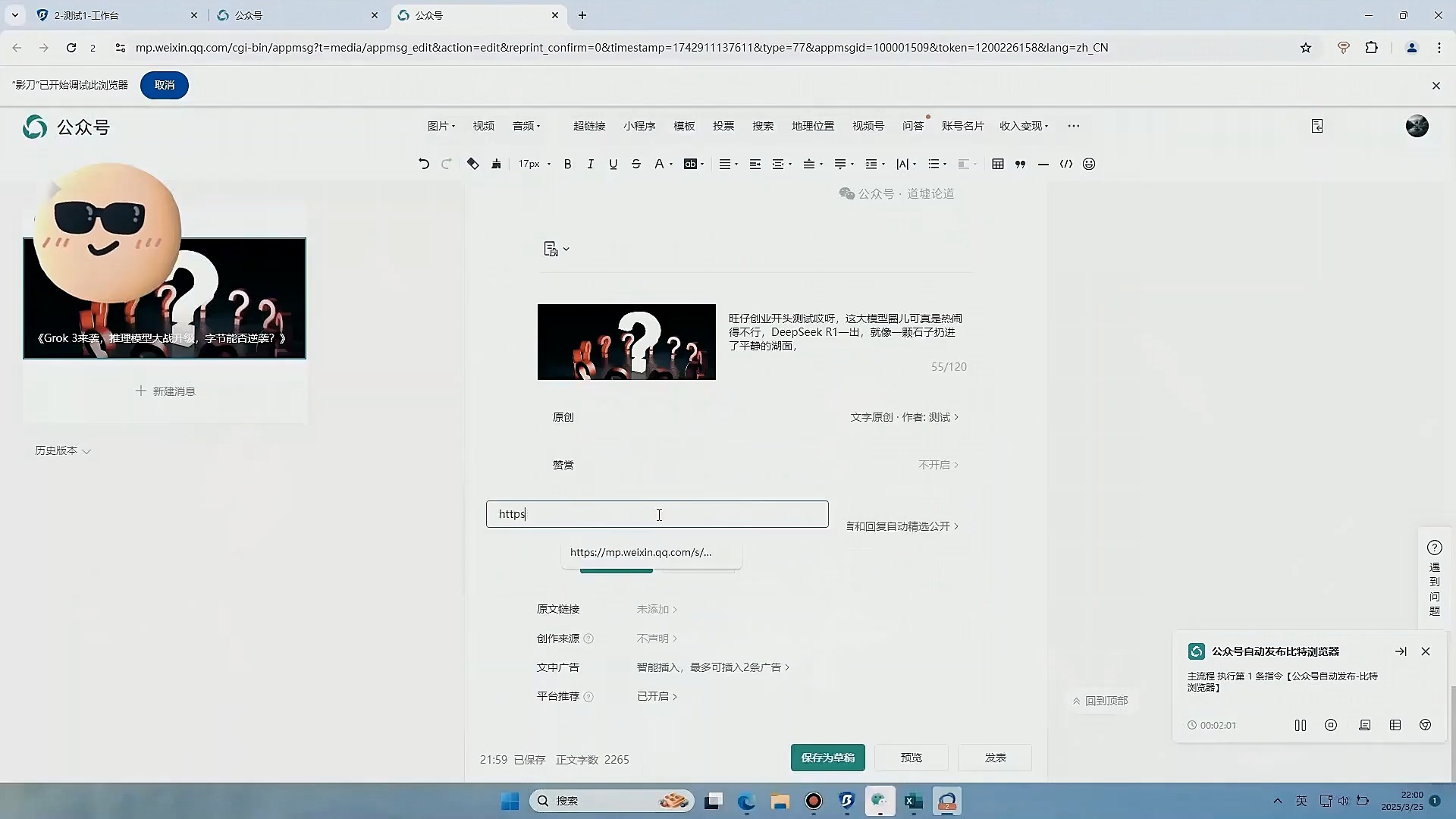Viewport: 1456px width, 819px height.
Task: Pause the automation workflow
Action: pos(1300,725)
